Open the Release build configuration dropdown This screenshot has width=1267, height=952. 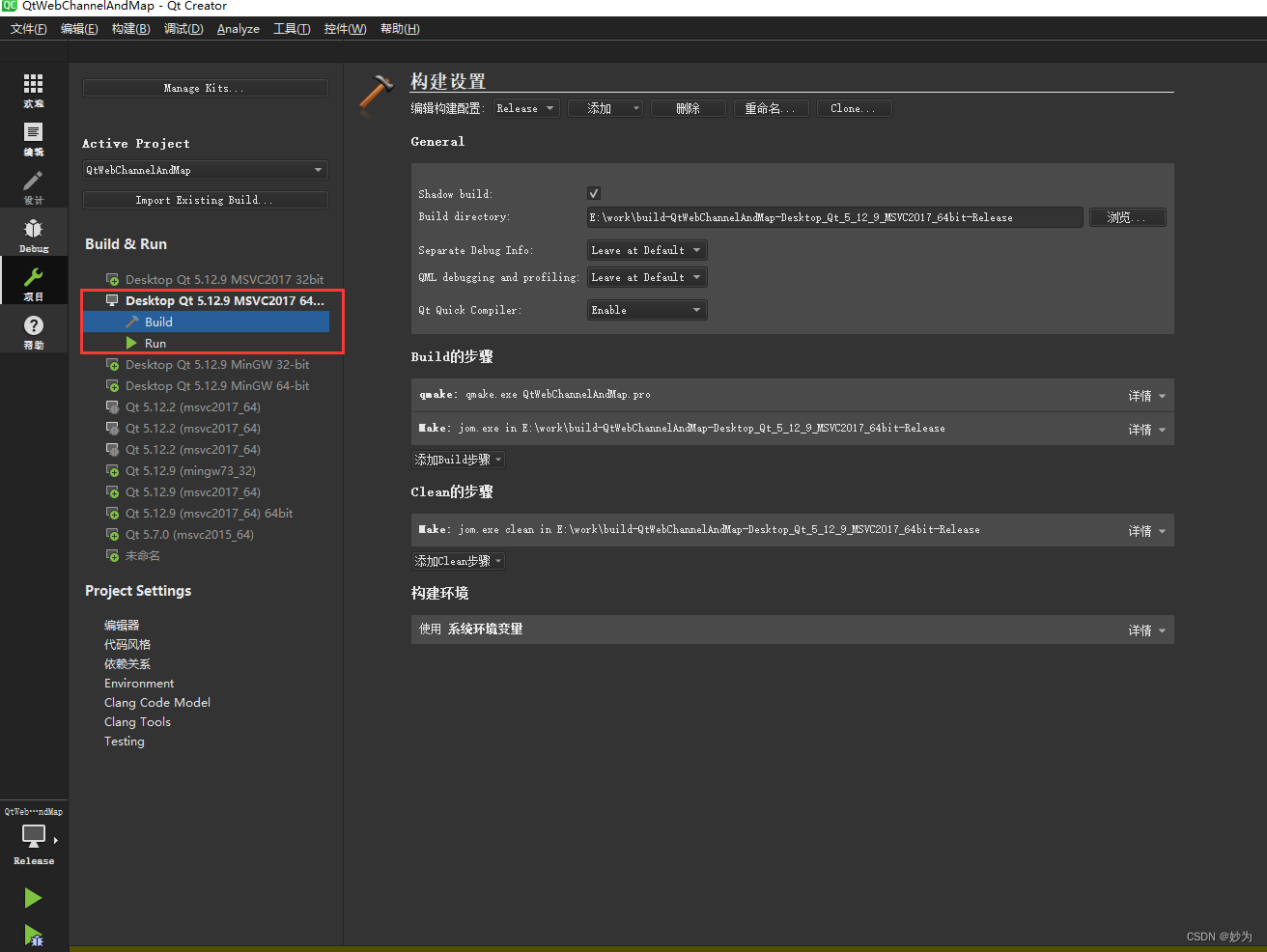tap(525, 108)
